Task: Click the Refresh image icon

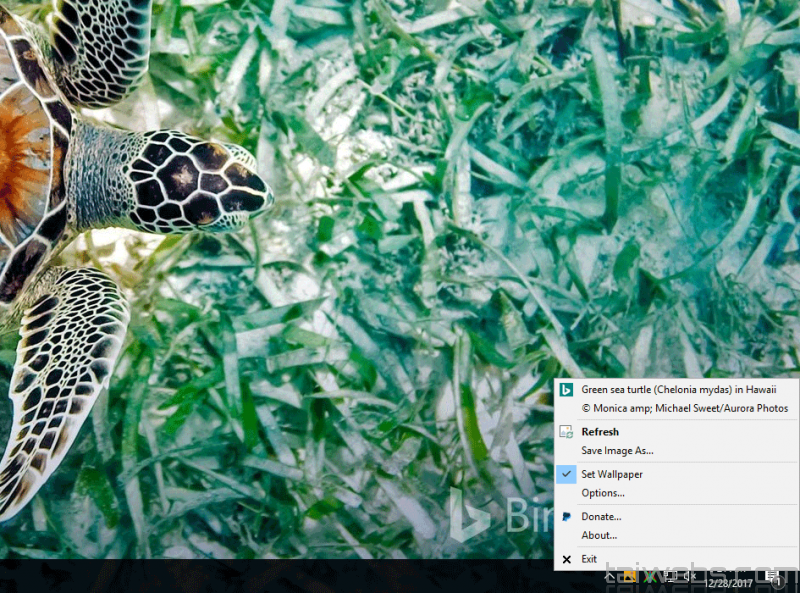Action: 566,432
